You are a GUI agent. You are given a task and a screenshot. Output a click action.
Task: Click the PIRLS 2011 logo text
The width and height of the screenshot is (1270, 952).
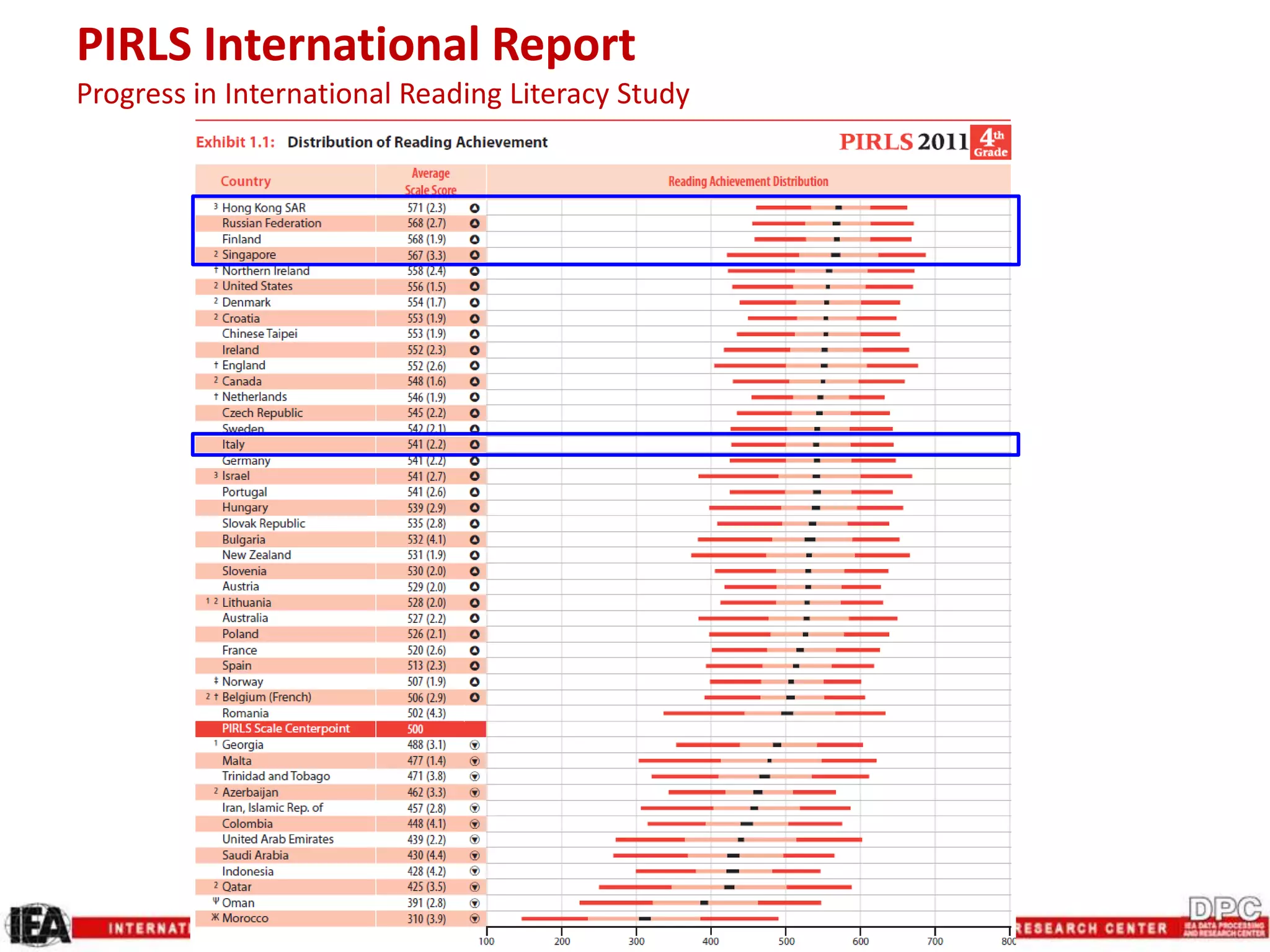[x=904, y=142]
